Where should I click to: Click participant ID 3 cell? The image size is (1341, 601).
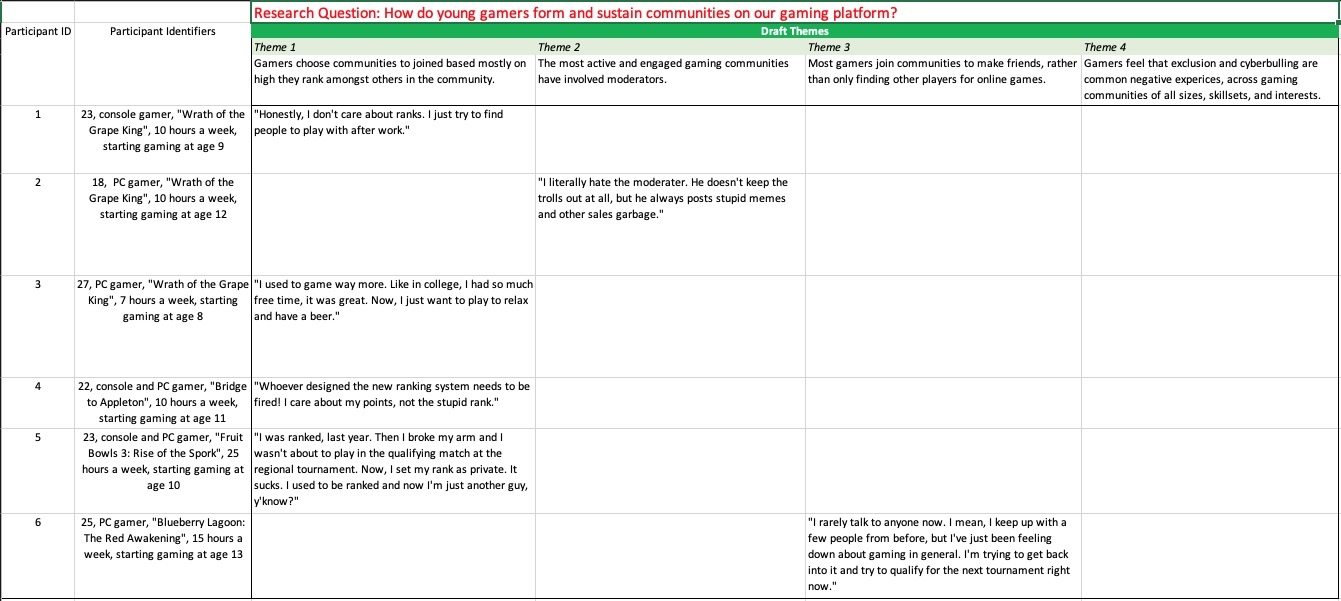38,326
